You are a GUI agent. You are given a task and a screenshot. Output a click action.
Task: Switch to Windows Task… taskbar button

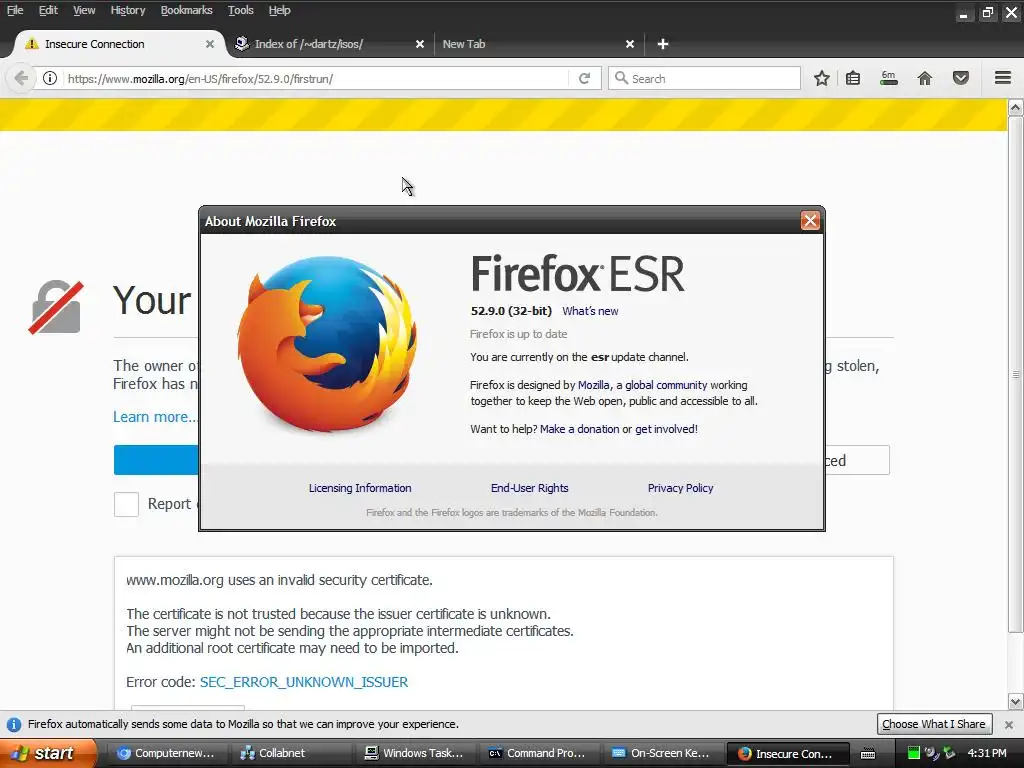[415, 753]
